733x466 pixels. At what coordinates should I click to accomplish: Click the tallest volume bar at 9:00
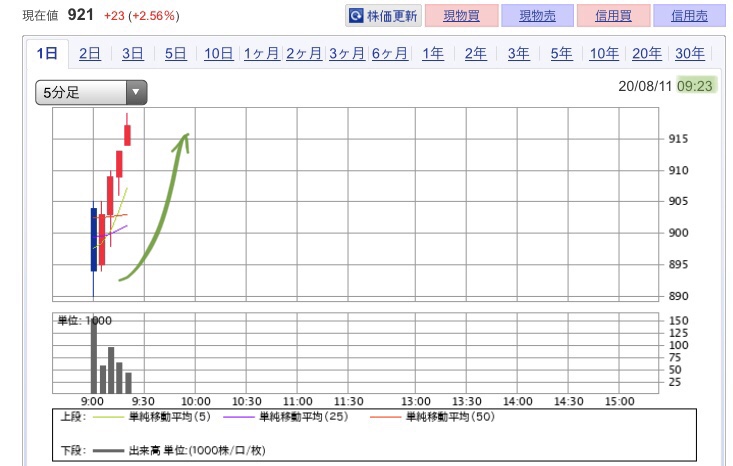(x=94, y=356)
